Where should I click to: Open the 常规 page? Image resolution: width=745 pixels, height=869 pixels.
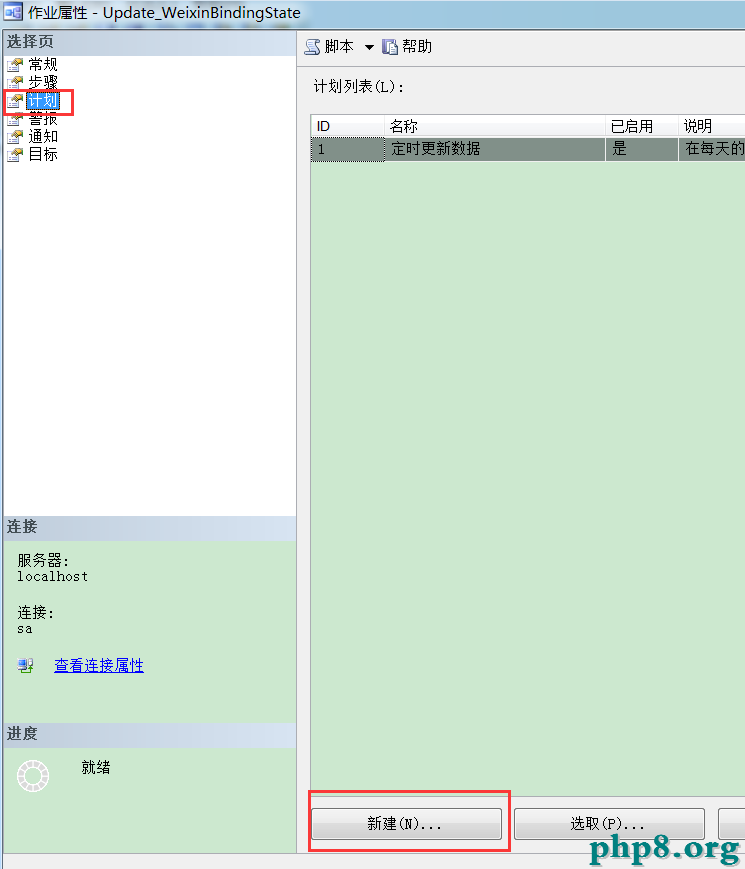(x=43, y=64)
